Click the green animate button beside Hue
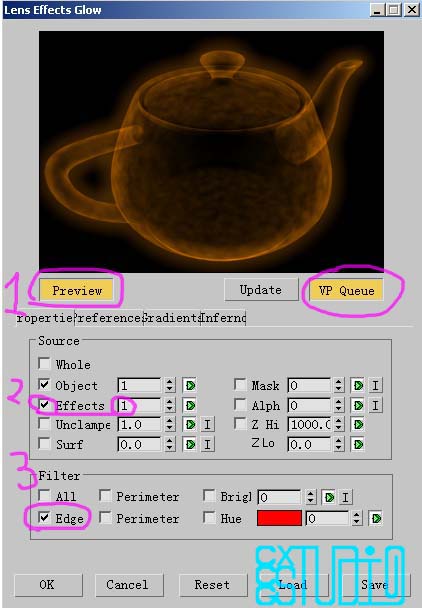 click(x=375, y=519)
